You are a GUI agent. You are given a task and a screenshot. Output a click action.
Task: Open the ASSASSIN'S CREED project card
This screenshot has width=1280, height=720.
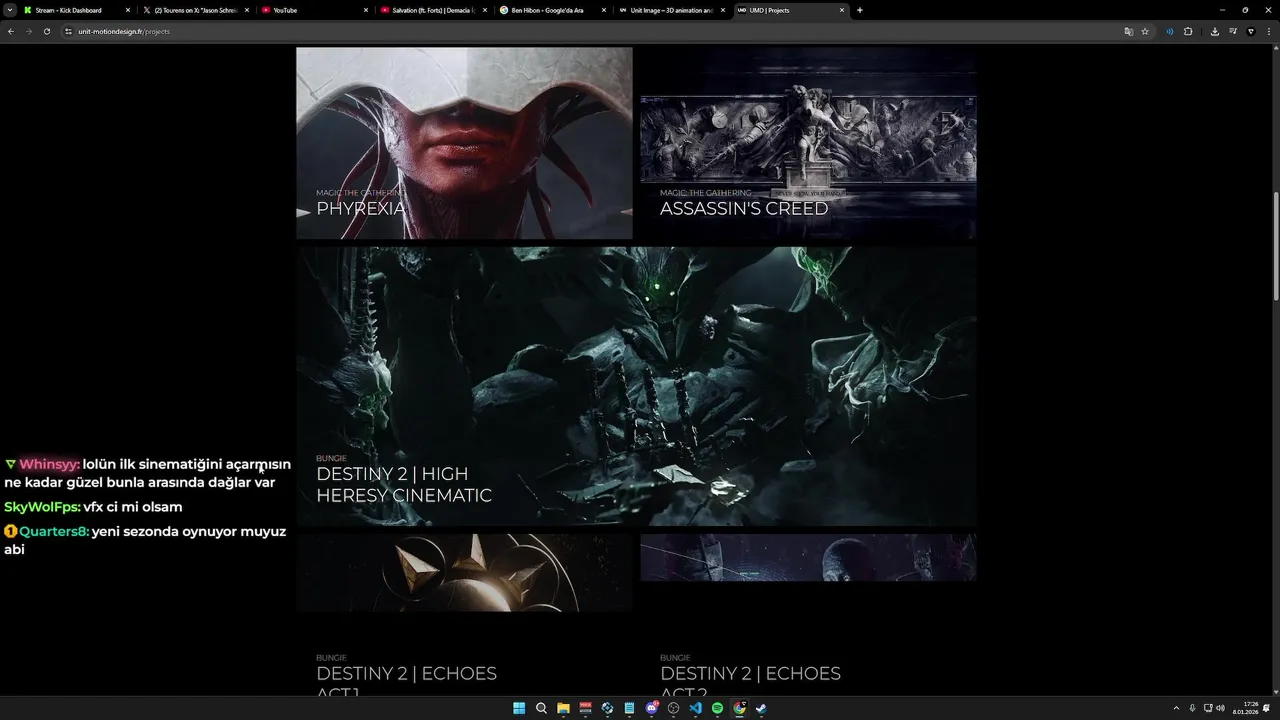808,143
